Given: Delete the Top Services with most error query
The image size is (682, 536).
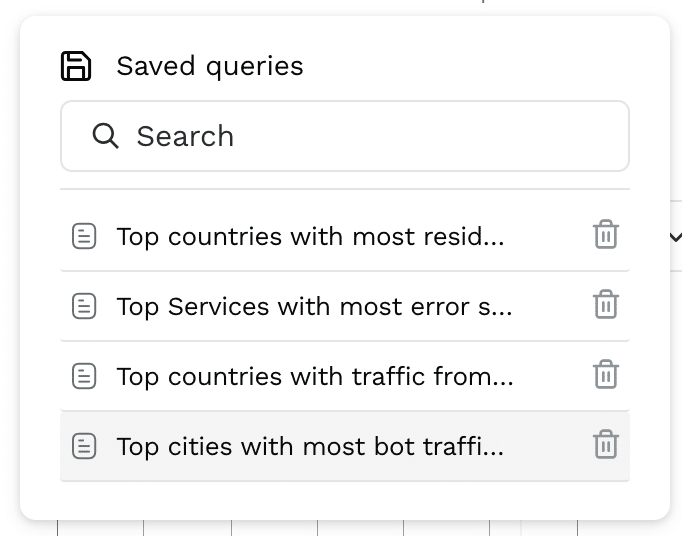Looking at the screenshot, I should point(605,305).
